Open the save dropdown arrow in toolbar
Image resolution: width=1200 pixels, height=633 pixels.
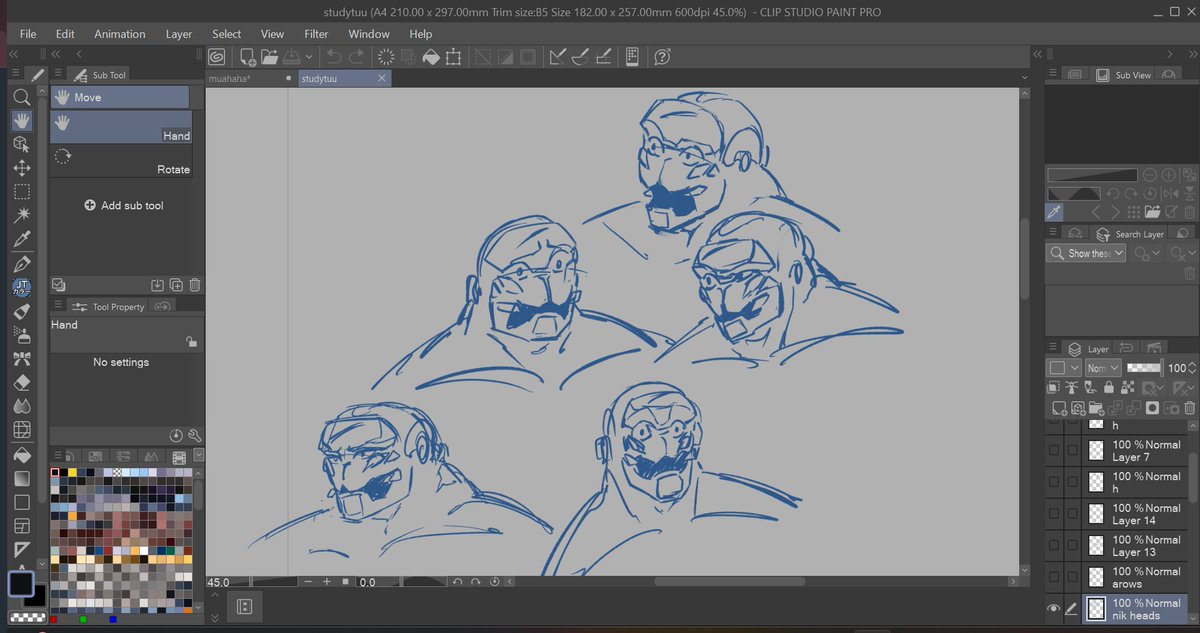pyautogui.click(x=309, y=58)
